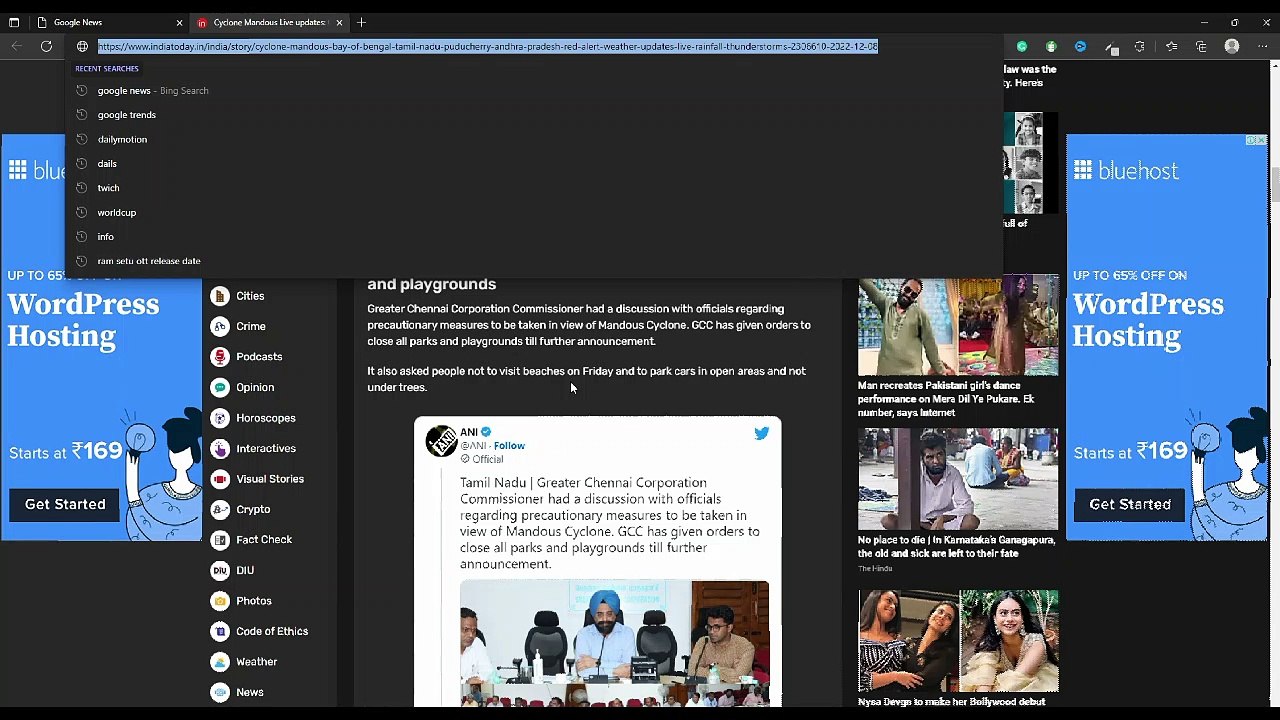
Task: Click the Crypto sidebar icon
Action: 220,509
